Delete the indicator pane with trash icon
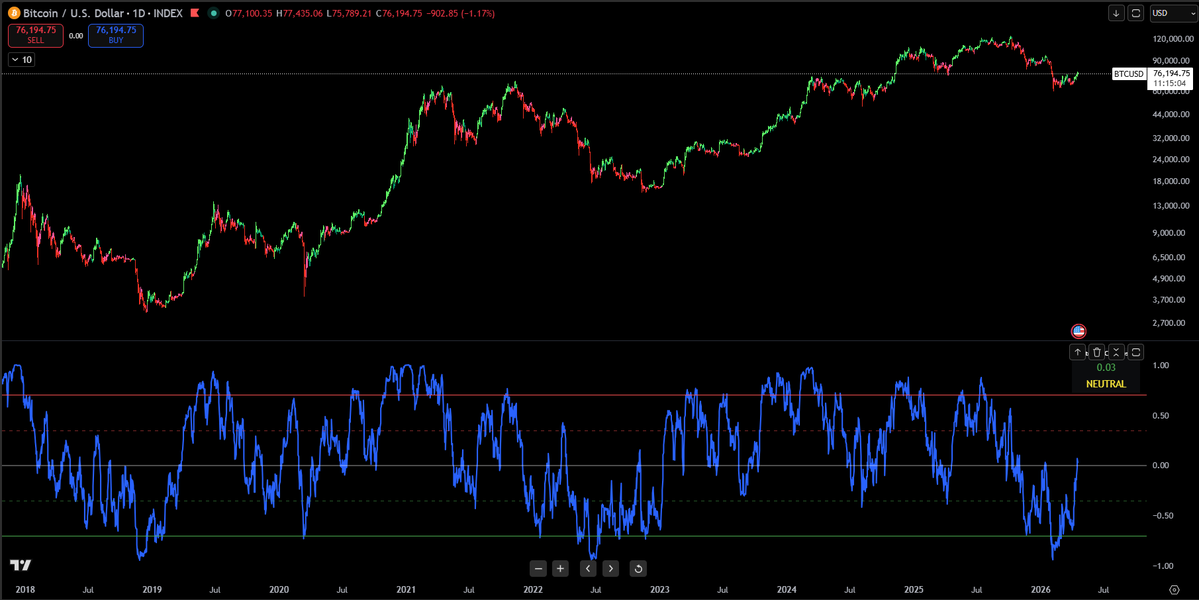Viewport: 1199px width, 600px height. pos(1097,352)
